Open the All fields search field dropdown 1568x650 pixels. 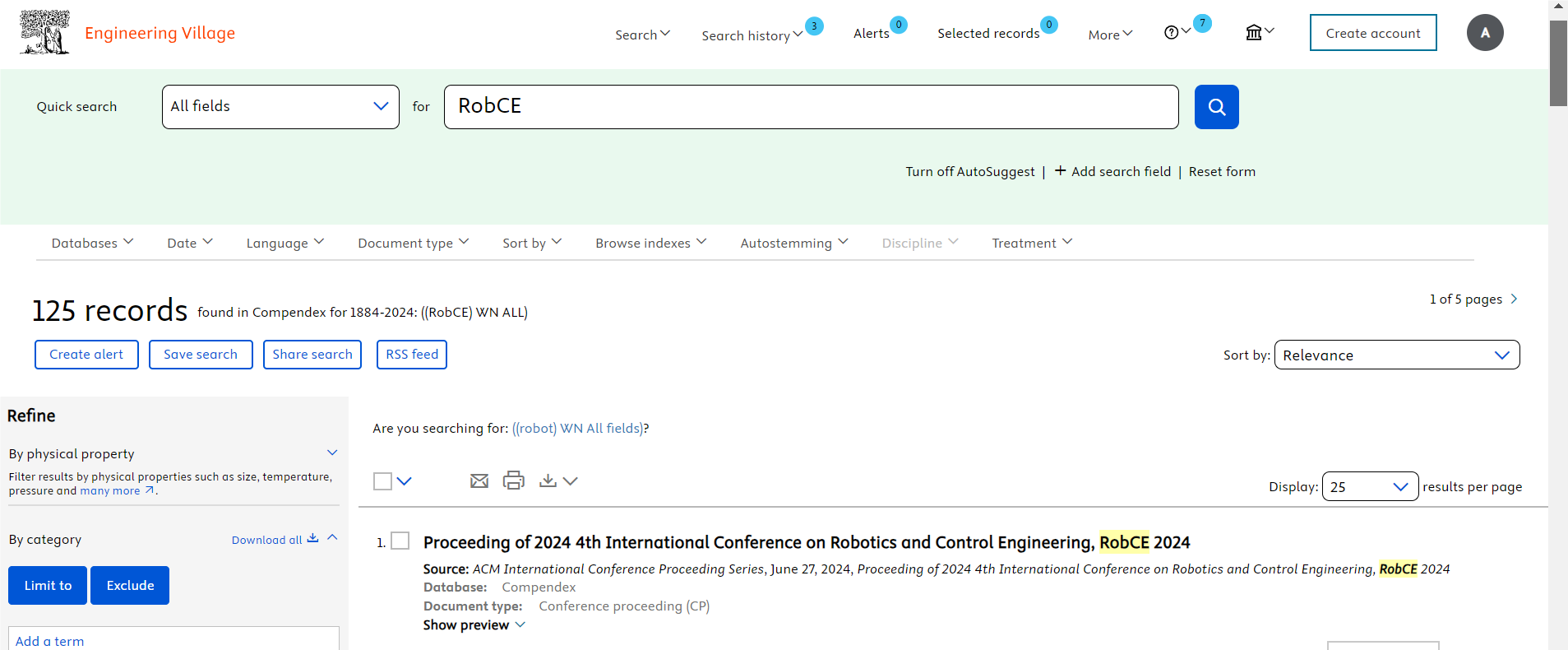[280, 107]
